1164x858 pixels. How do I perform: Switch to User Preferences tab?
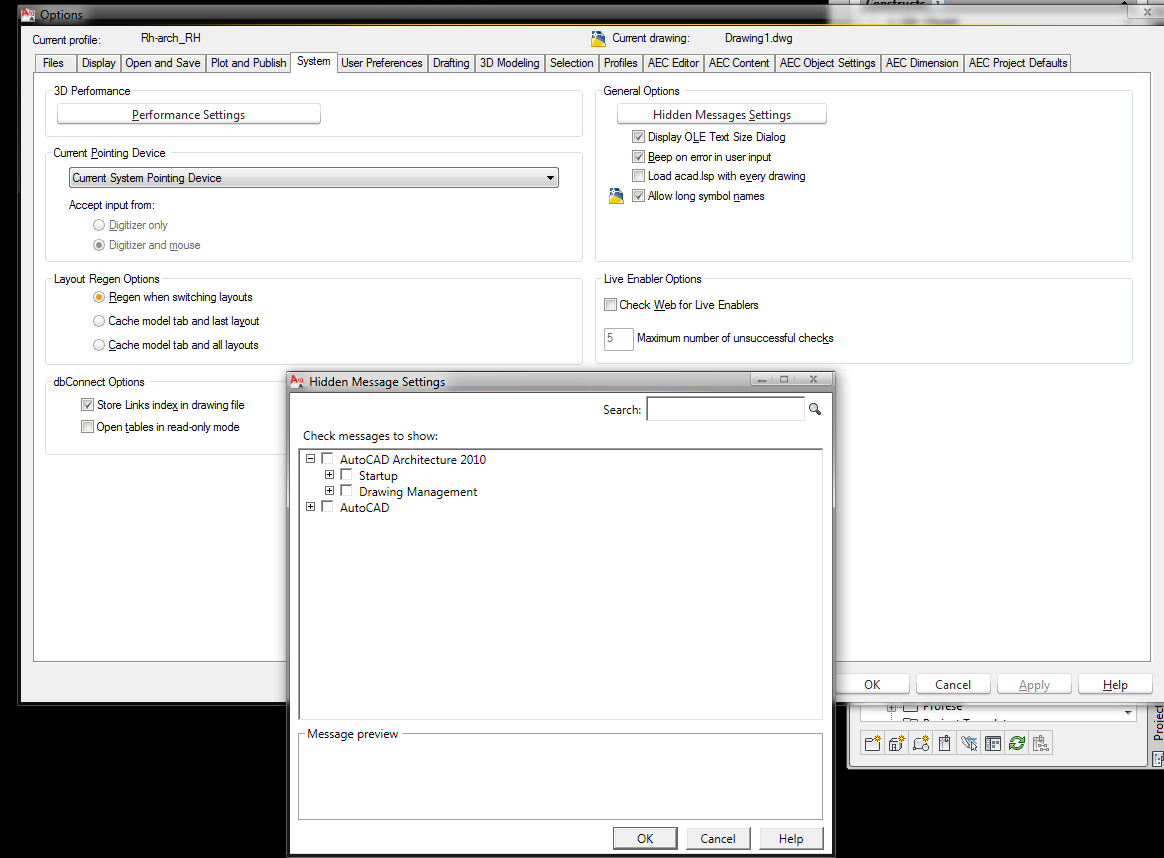[x=382, y=63]
